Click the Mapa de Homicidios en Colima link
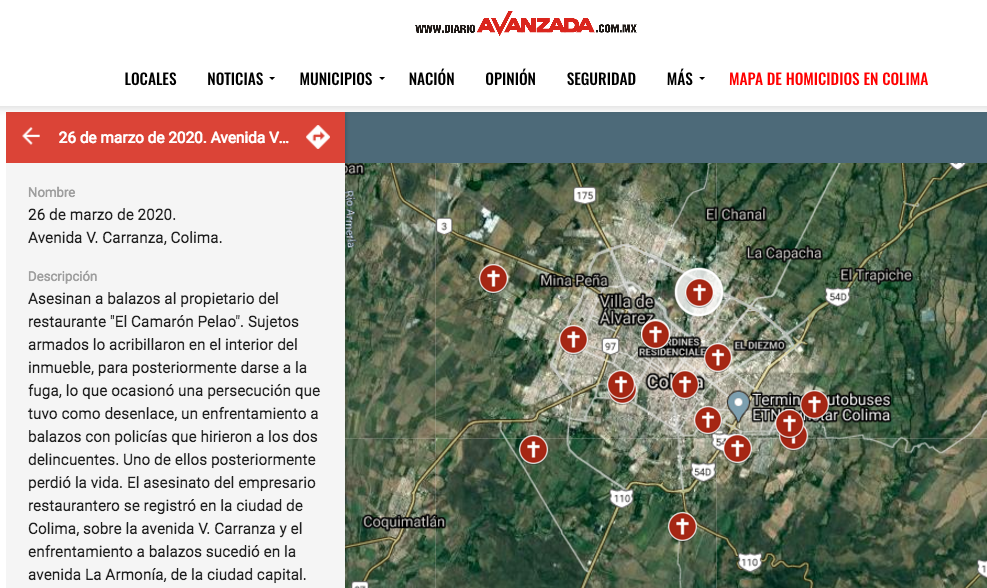The height and width of the screenshot is (588, 987). pos(828,79)
